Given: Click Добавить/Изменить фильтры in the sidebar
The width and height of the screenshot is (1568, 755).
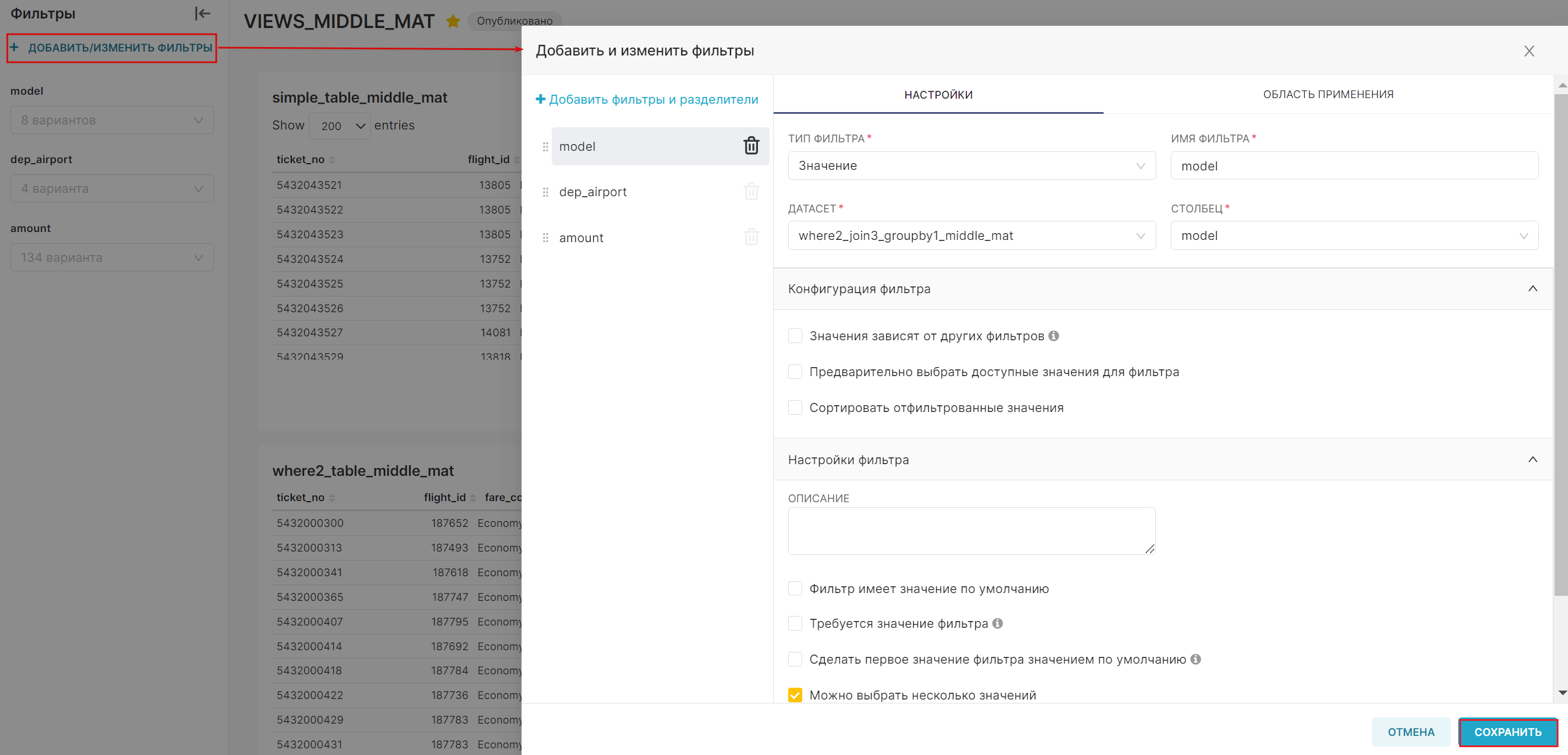Looking at the screenshot, I should [x=111, y=48].
